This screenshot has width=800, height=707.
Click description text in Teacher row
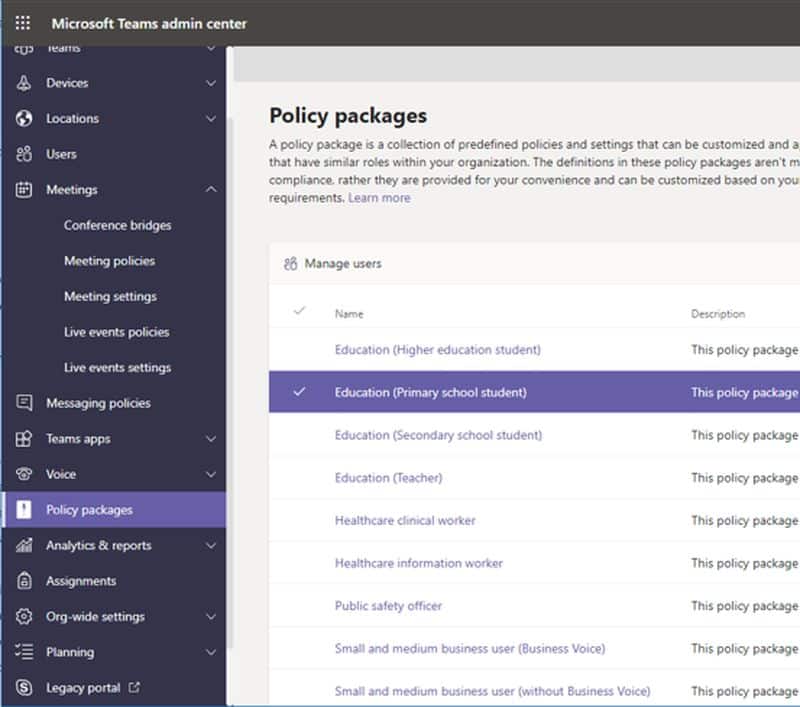745,478
